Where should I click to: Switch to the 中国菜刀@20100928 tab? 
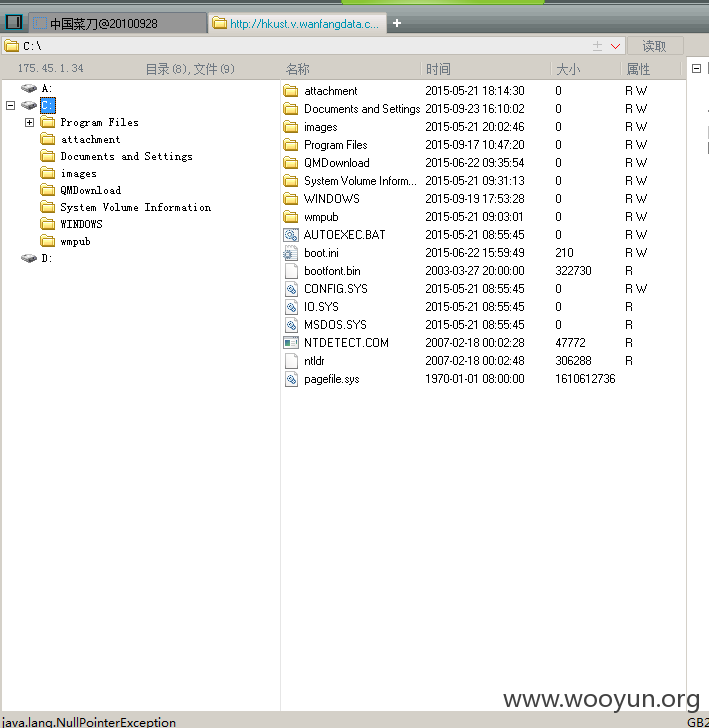(118, 23)
